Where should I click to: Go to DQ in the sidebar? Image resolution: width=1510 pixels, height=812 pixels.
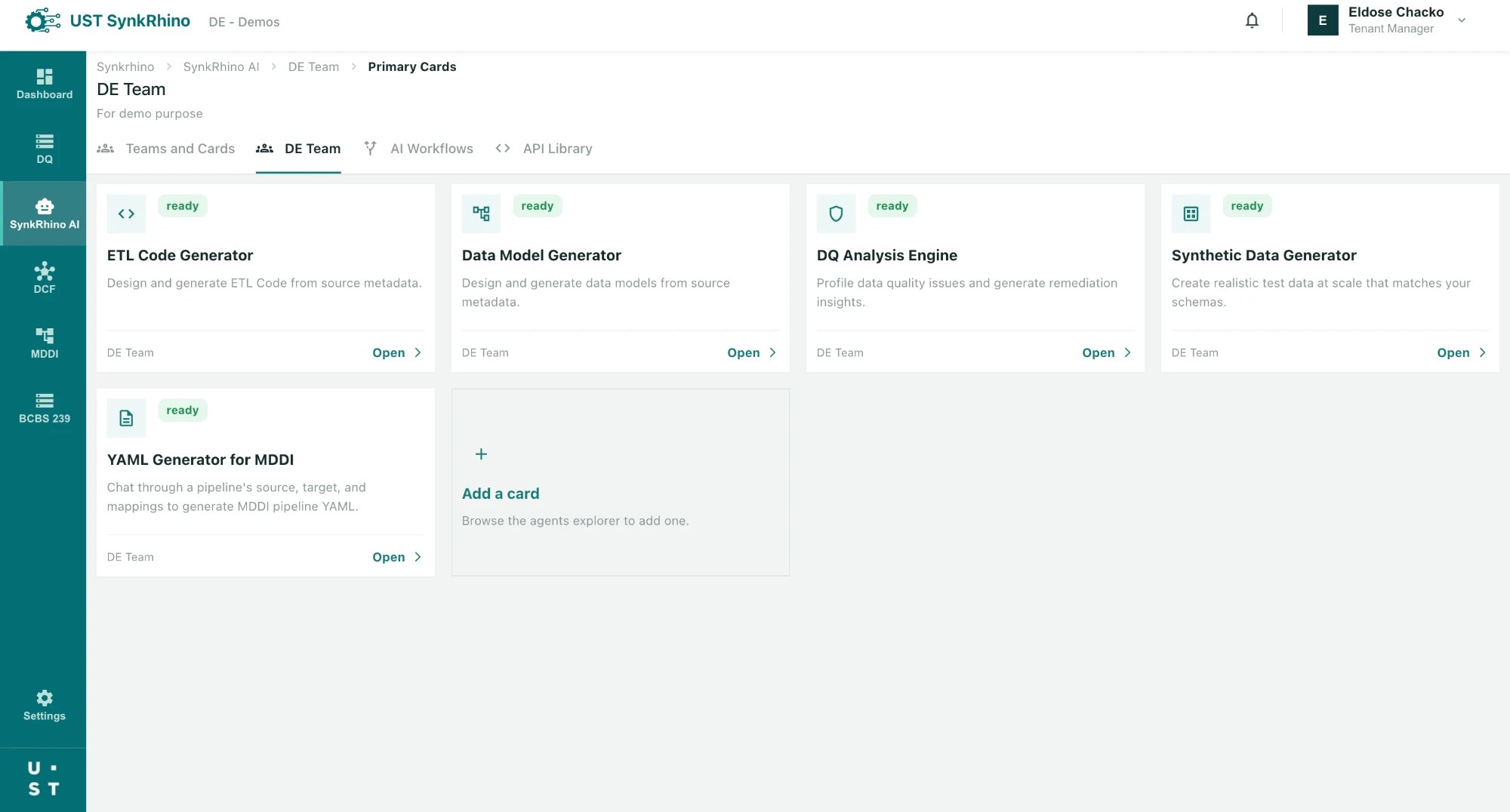(45, 149)
